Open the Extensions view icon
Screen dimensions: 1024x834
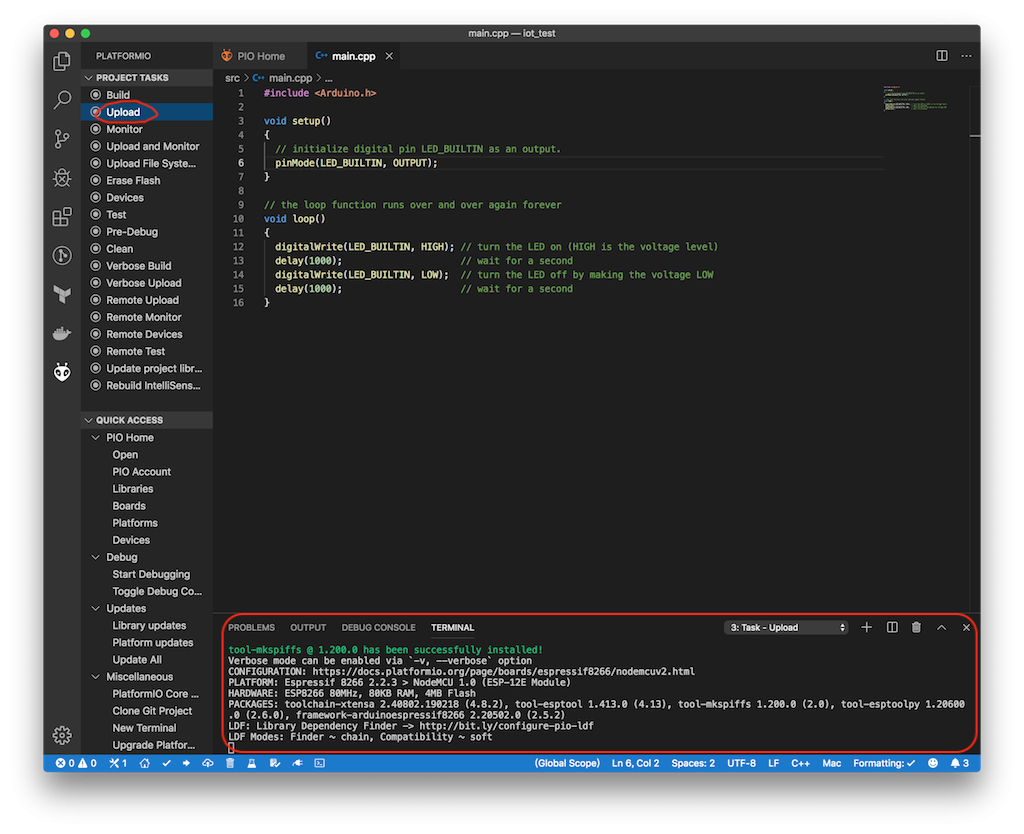click(x=62, y=217)
